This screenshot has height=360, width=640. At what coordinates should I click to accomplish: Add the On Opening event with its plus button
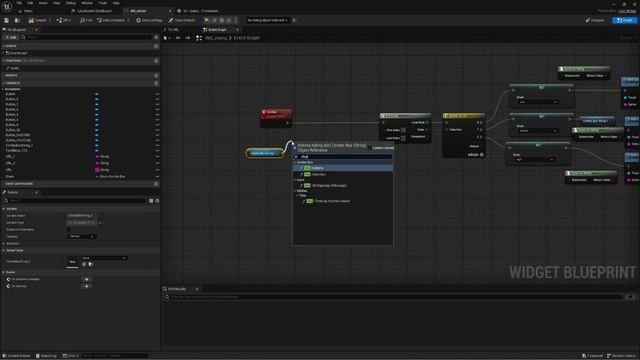pos(87,286)
